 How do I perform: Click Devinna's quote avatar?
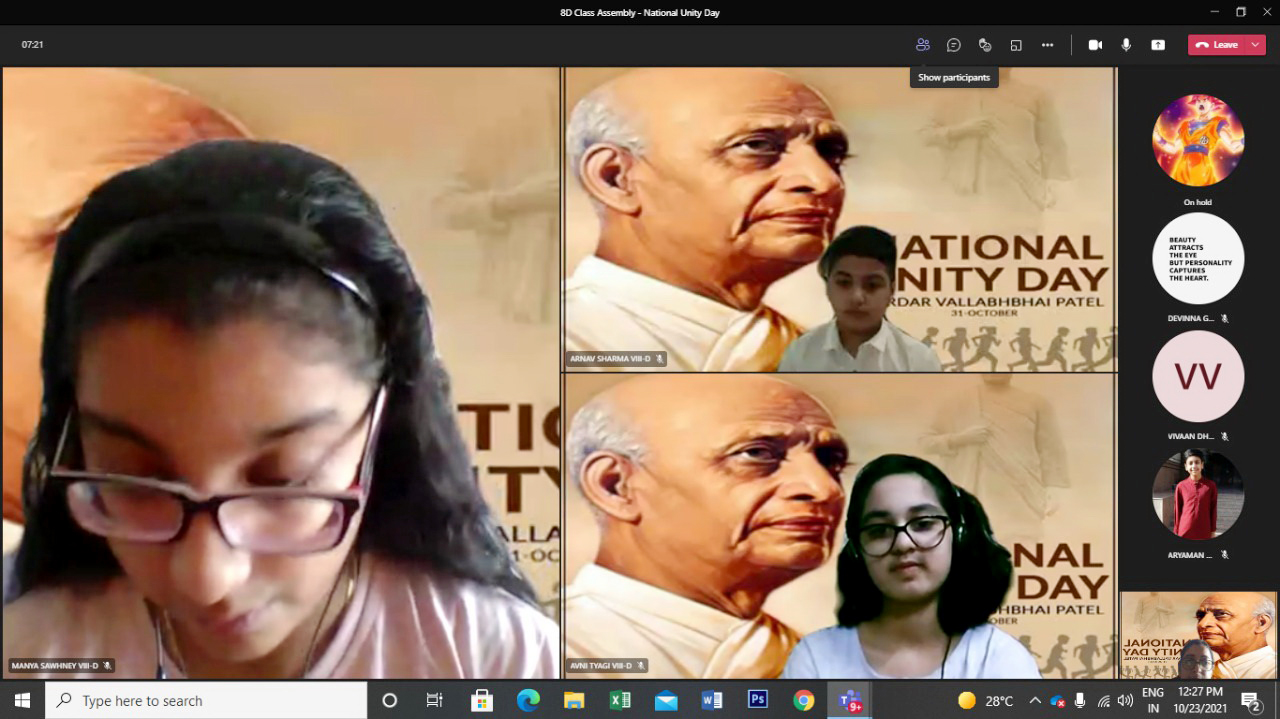point(1198,258)
